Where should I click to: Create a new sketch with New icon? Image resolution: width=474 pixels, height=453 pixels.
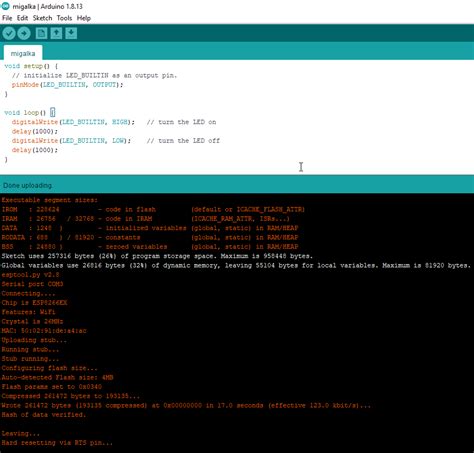[x=41, y=33]
